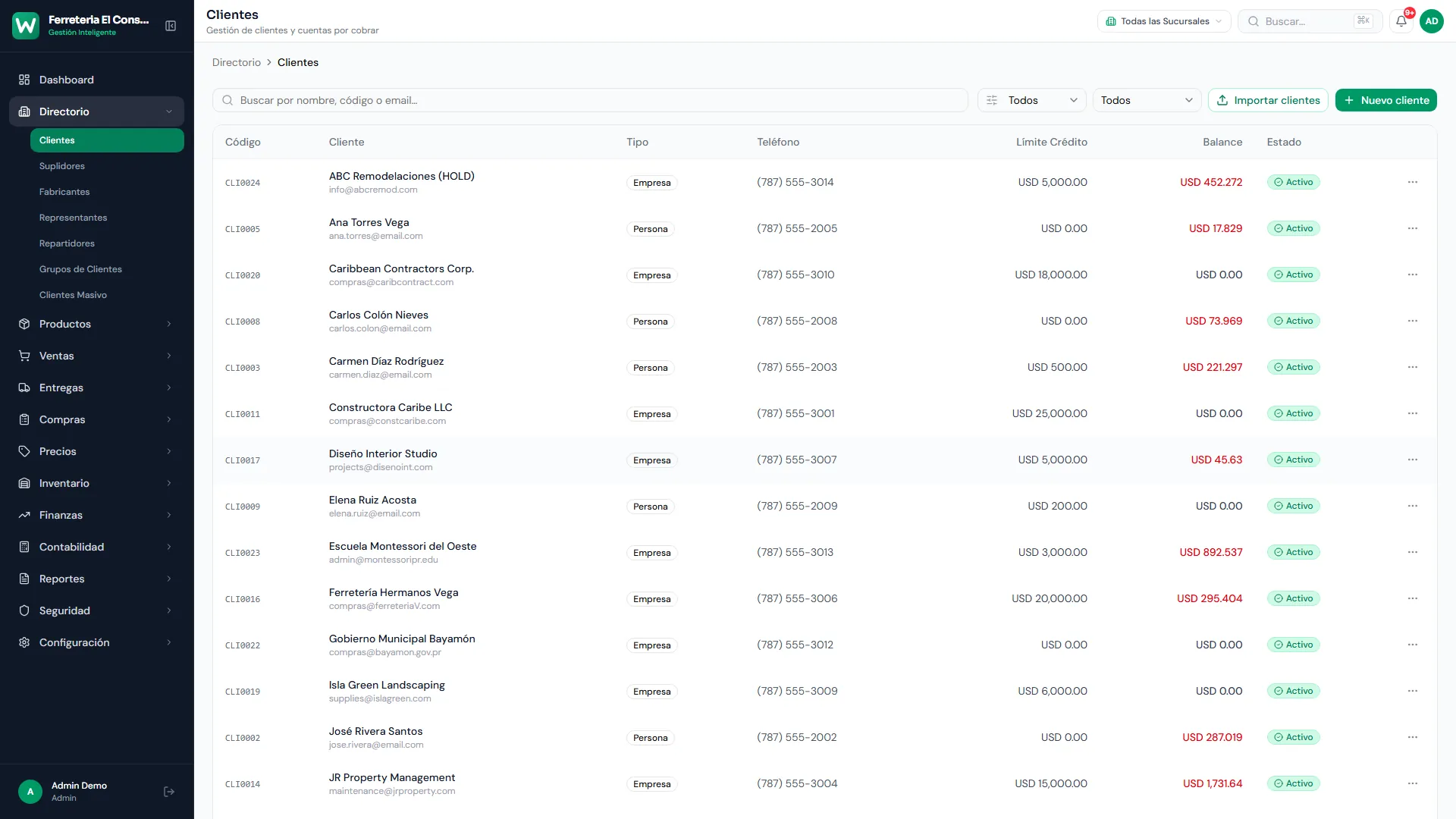The width and height of the screenshot is (1456, 819).
Task: Open the second Todos filter dropdown
Action: tap(1147, 100)
